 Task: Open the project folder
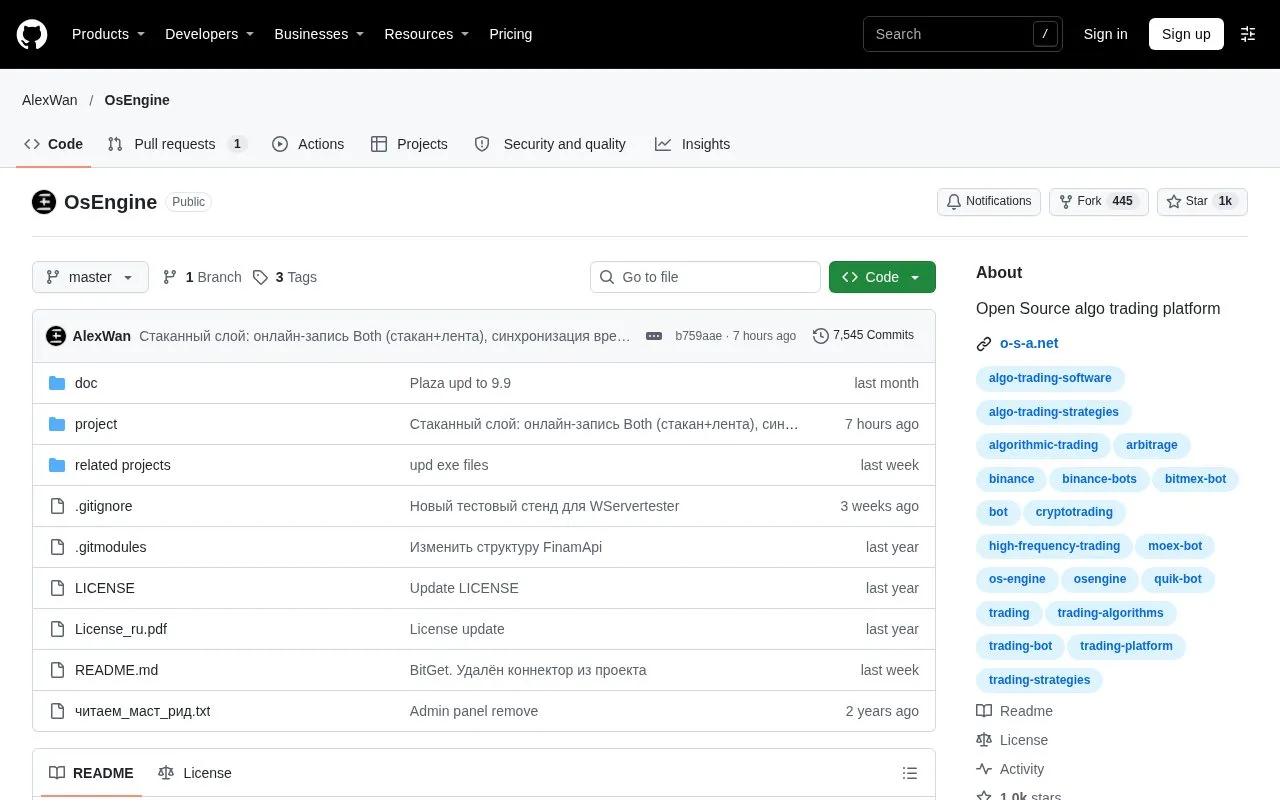(x=96, y=424)
